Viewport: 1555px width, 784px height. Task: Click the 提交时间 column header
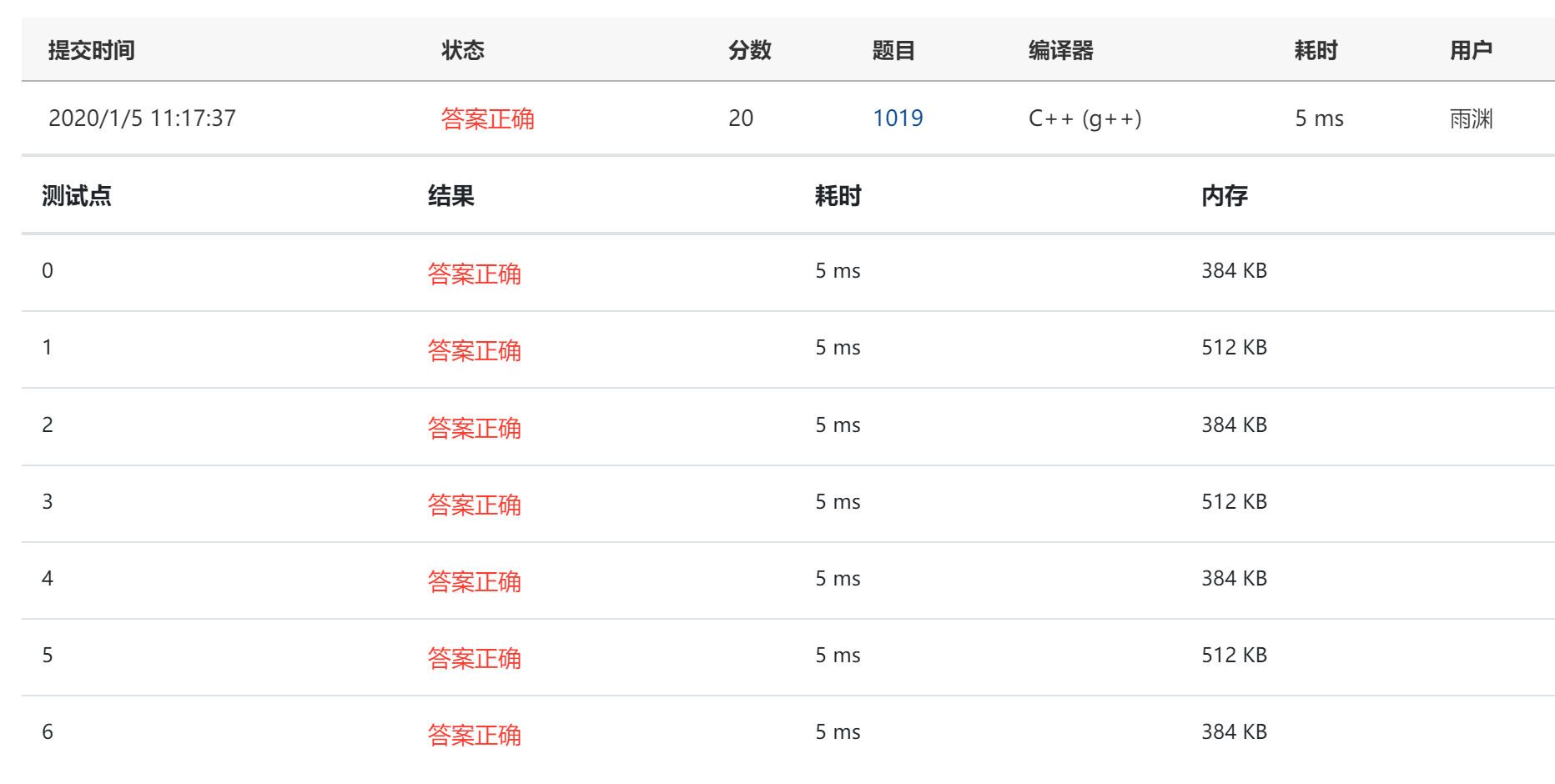(x=91, y=50)
